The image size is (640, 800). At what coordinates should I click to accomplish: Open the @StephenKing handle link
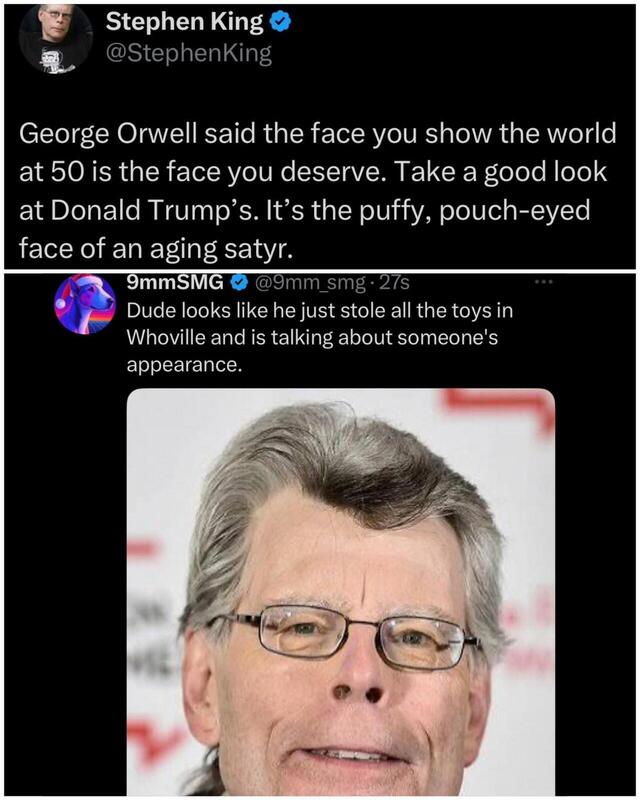[x=188, y=54]
